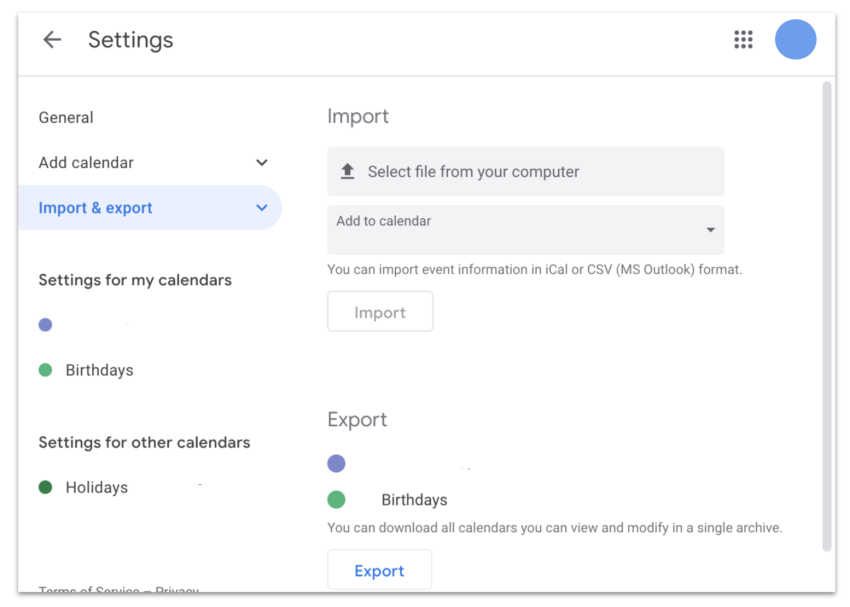Collapse the Import & export chevron
Viewport: 850px width, 607px height.
coord(262,208)
